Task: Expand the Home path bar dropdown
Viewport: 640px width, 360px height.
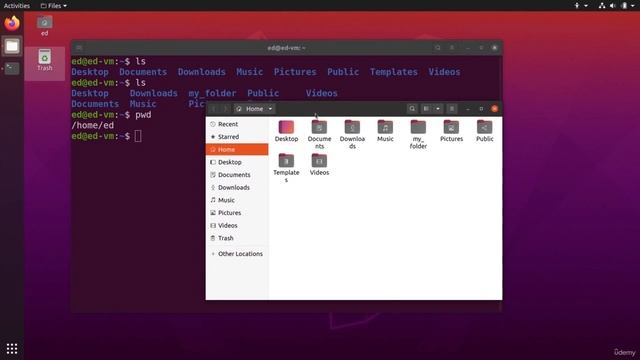Action: [x=270, y=109]
